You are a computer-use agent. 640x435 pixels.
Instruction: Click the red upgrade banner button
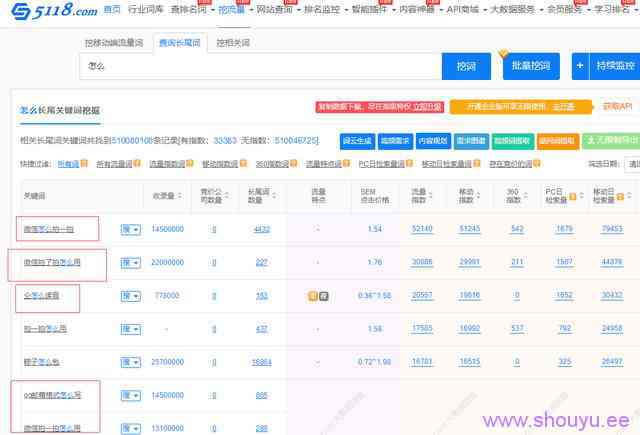pyautogui.click(x=380, y=107)
